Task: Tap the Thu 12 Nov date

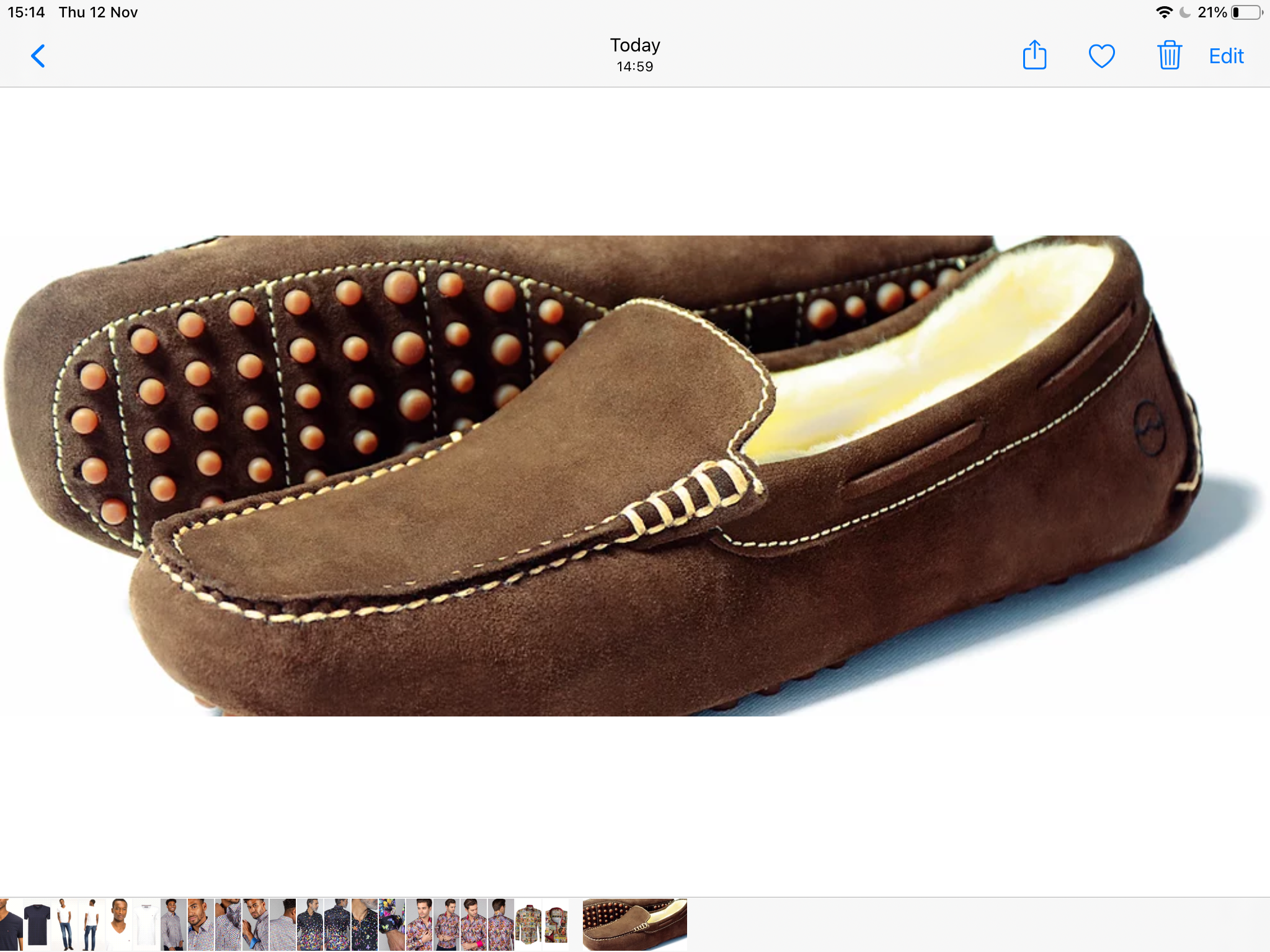Action: (98, 12)
